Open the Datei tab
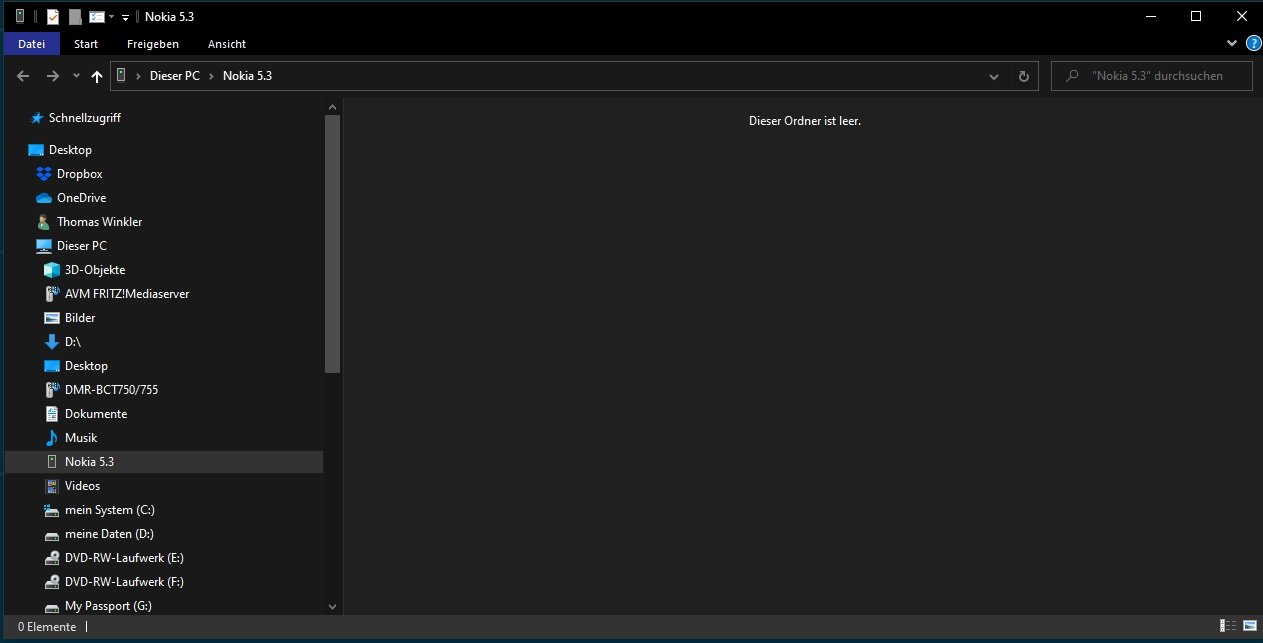The image size is (1263, 643). (32, 44)
